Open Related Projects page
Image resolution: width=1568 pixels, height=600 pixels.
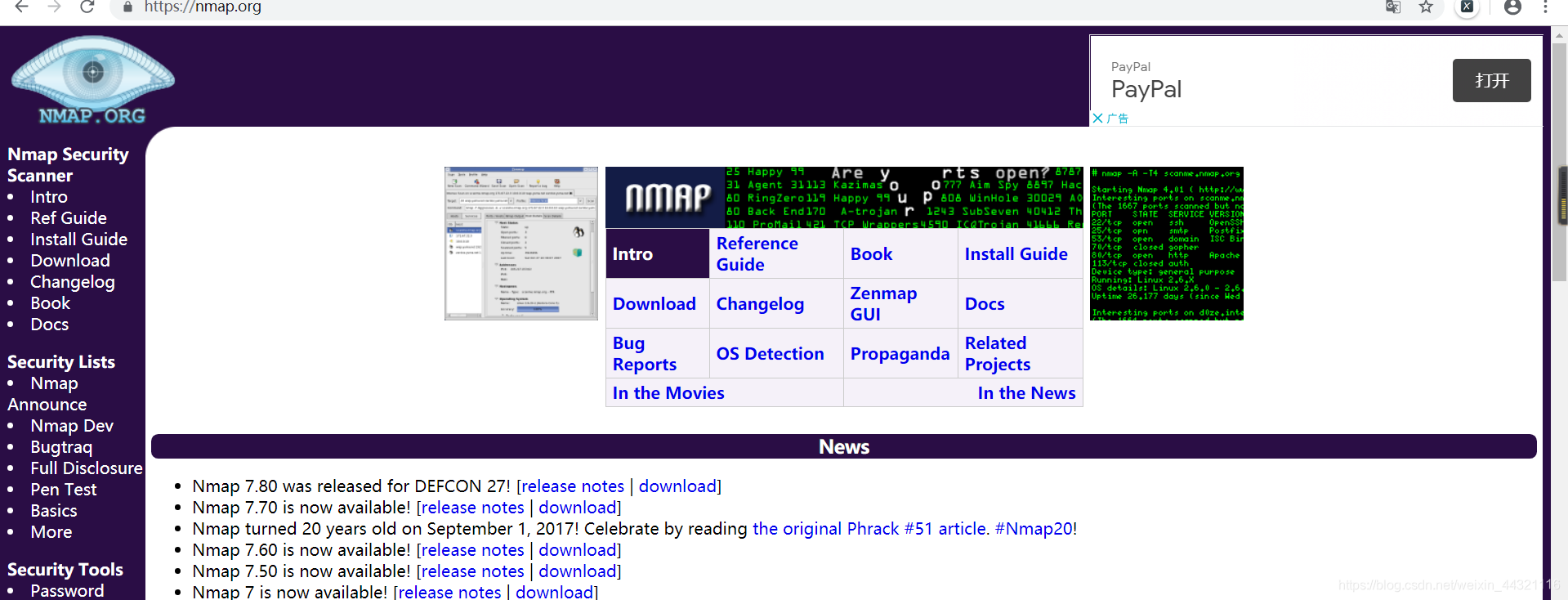tap(997, 354)
